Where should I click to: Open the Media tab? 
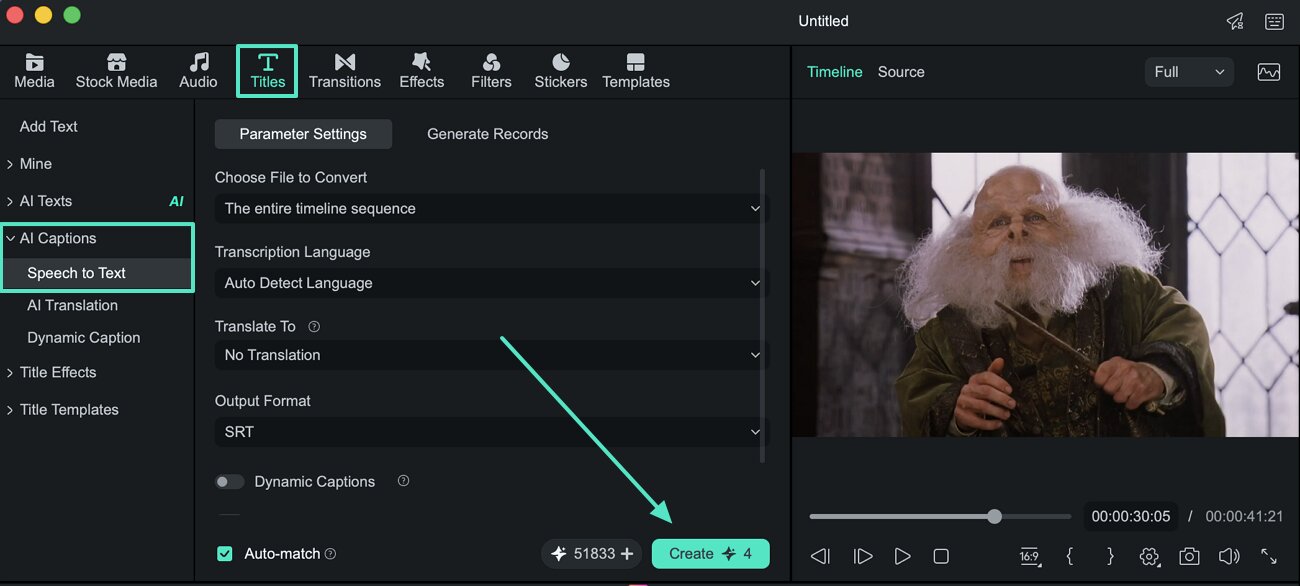tap(34, 71)
